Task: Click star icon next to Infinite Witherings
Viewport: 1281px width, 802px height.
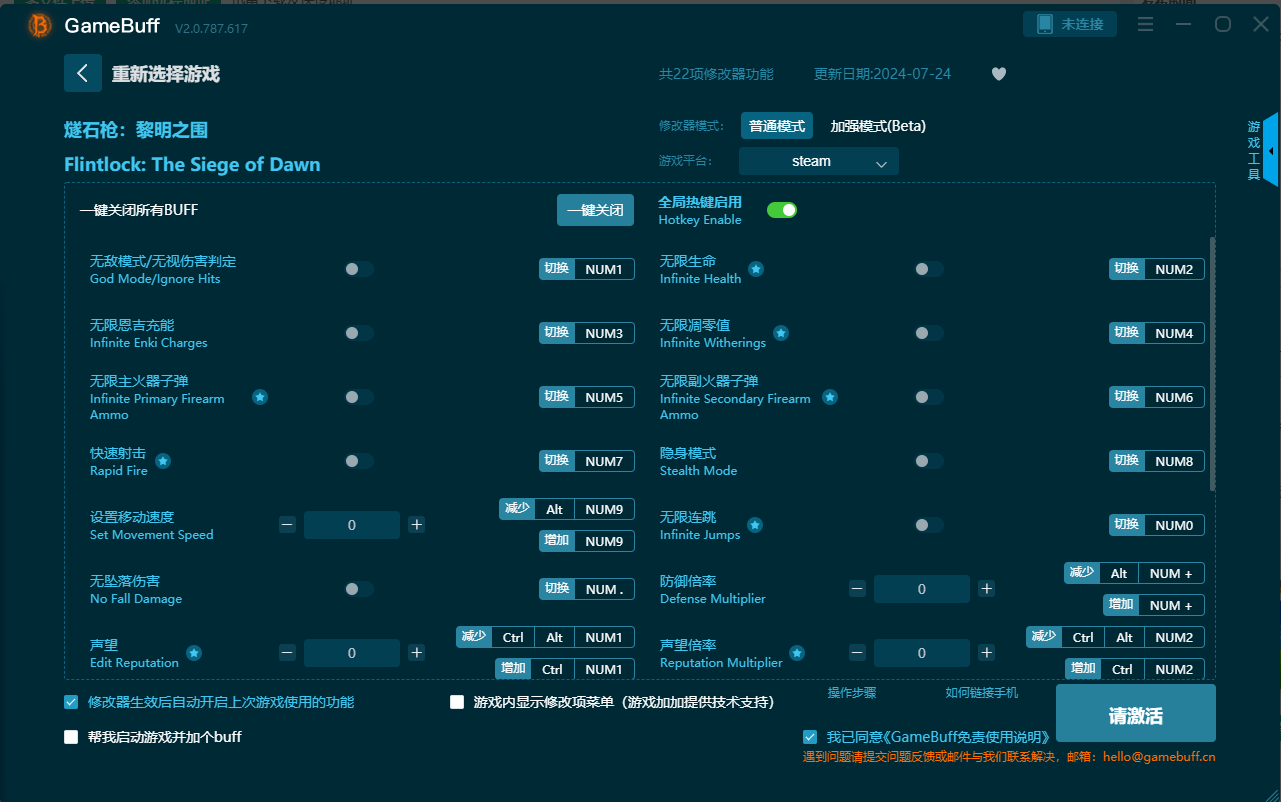Action: click(781, 333)
